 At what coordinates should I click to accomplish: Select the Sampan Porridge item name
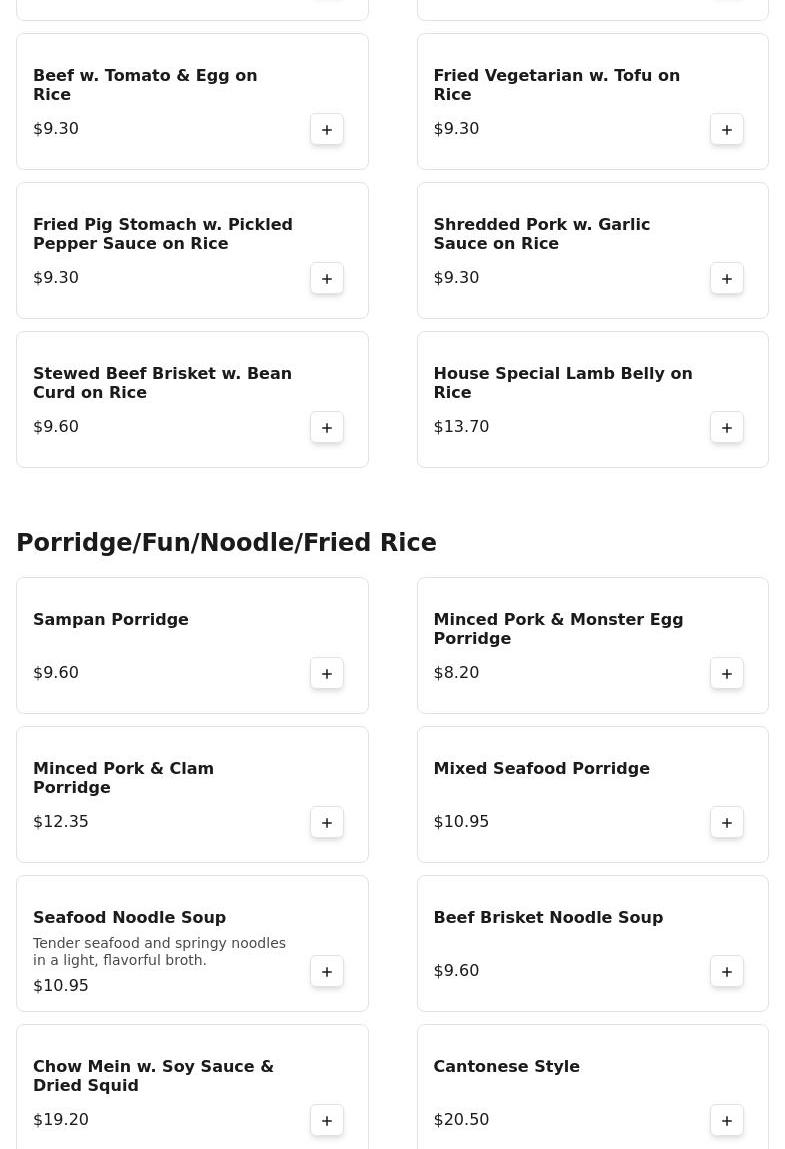111,619
